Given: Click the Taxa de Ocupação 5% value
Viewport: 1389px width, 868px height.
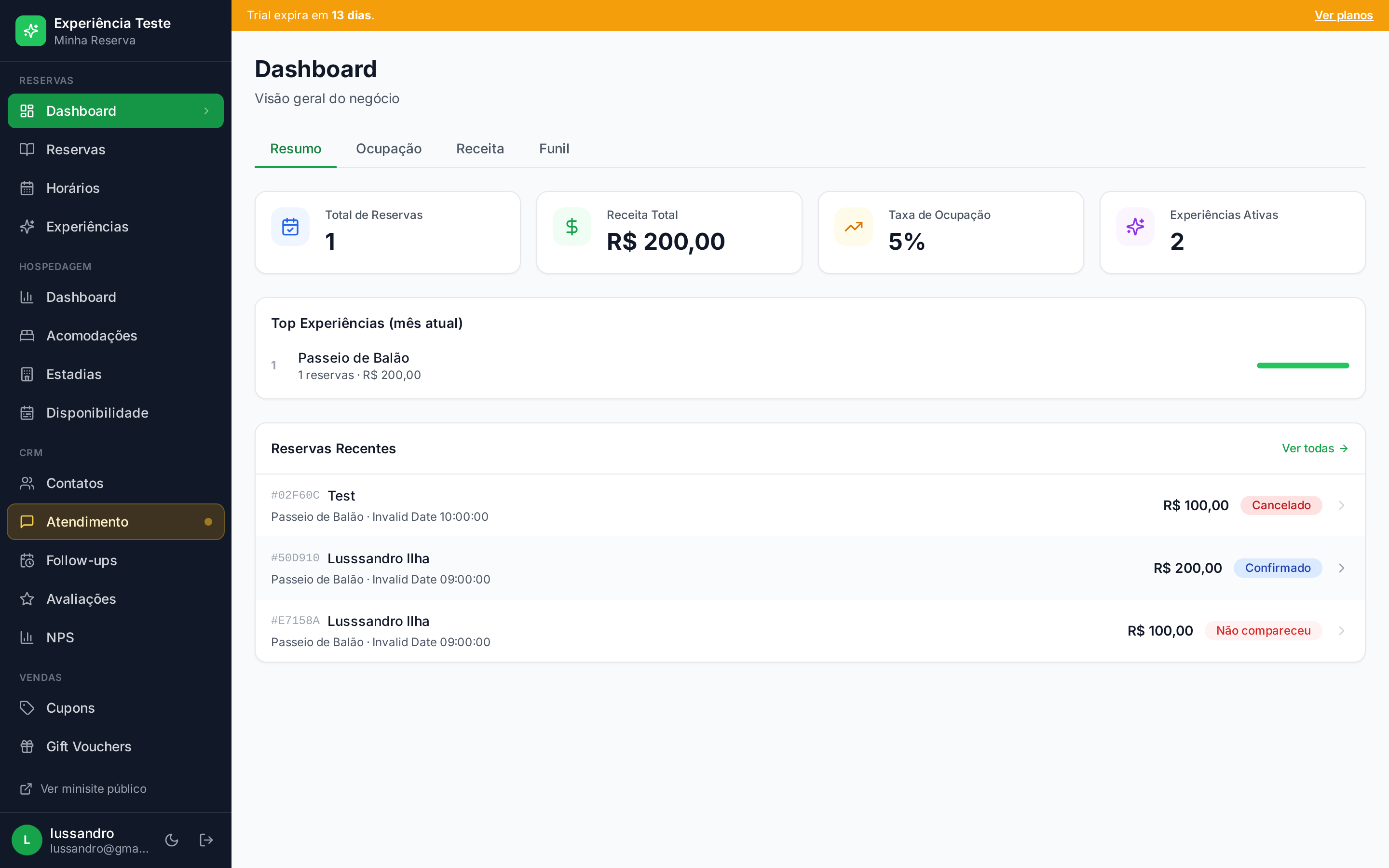Looking at the screenshot, I should point(906,241).
